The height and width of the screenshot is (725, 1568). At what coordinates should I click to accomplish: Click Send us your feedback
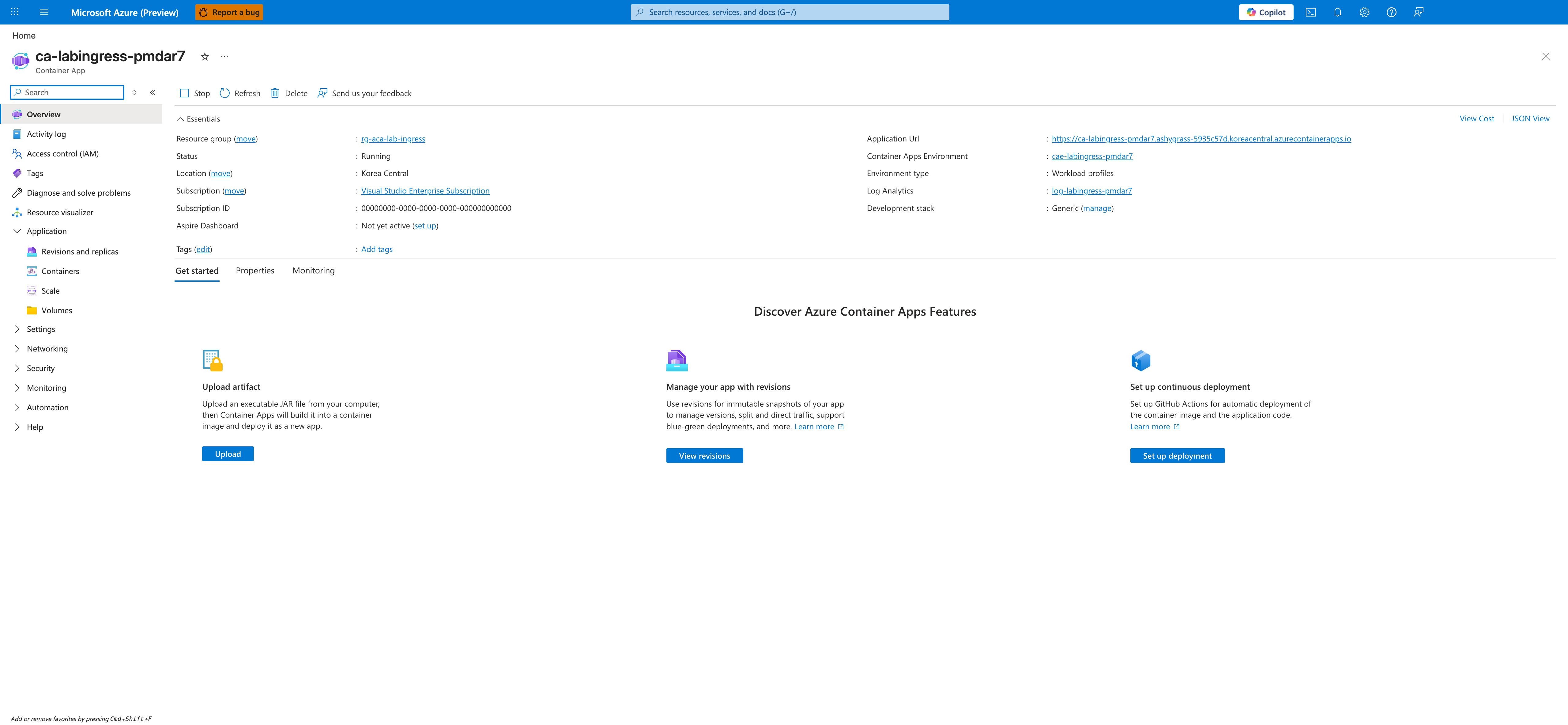click(365, 93)
